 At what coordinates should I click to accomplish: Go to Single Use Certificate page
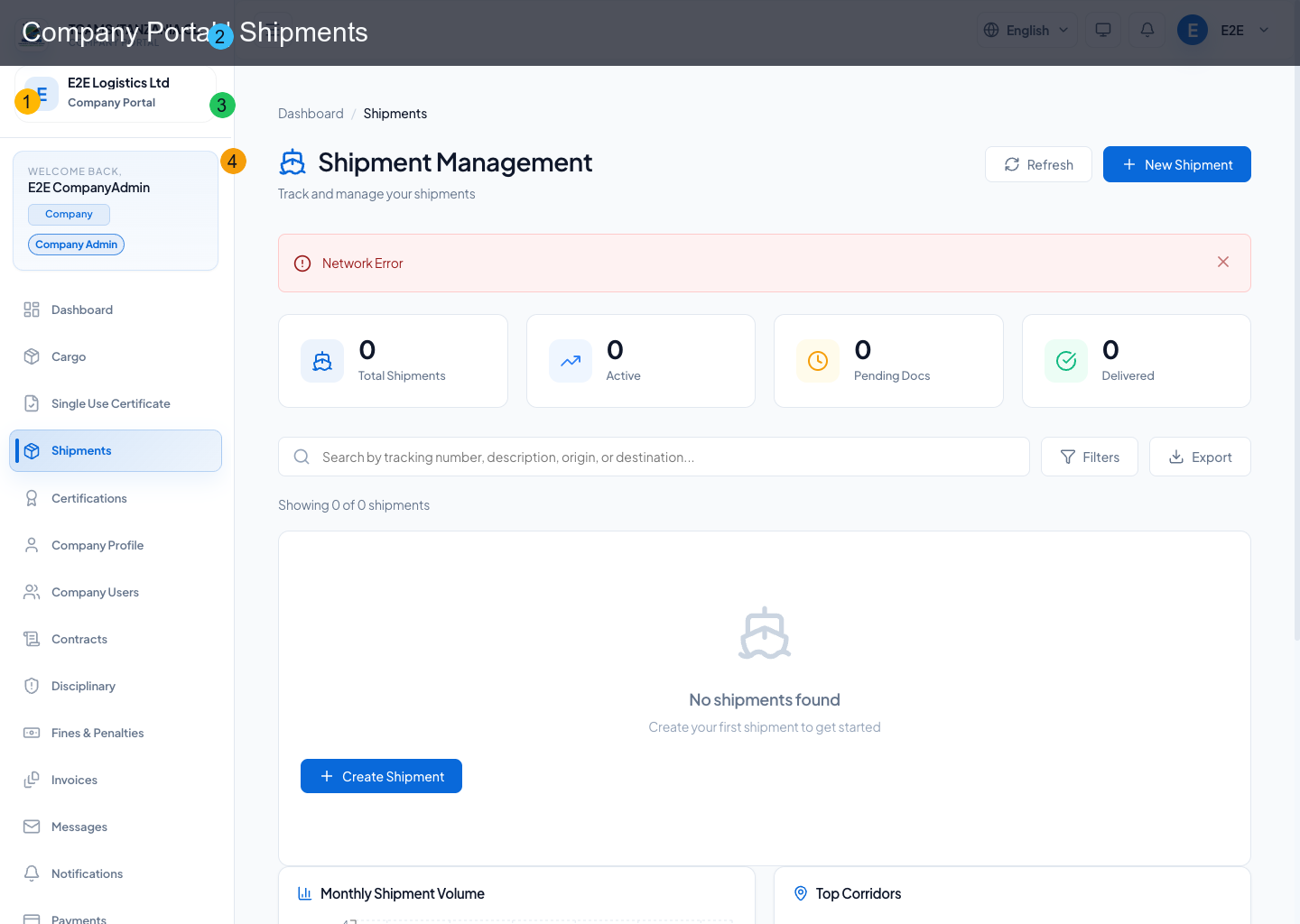116,403
